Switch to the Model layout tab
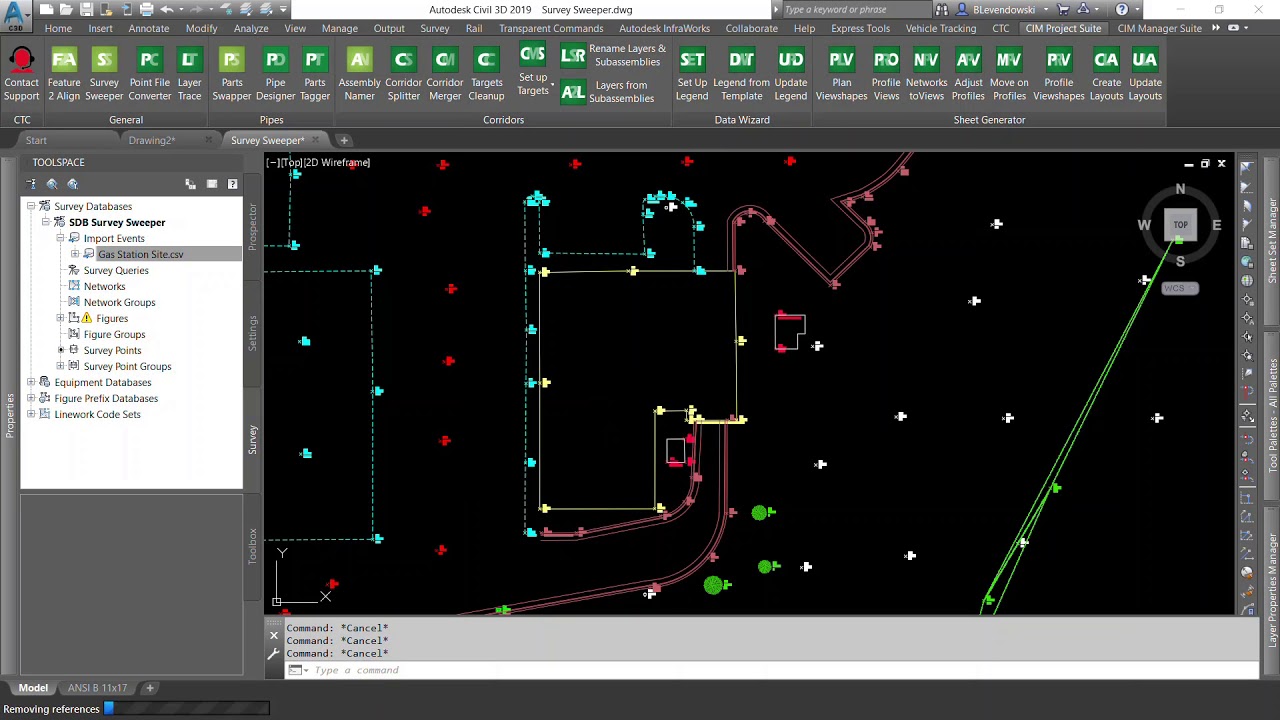Image resolution: width=1280 pixels, height=720 pixels. pyautogui.click(x=33, y=688)
